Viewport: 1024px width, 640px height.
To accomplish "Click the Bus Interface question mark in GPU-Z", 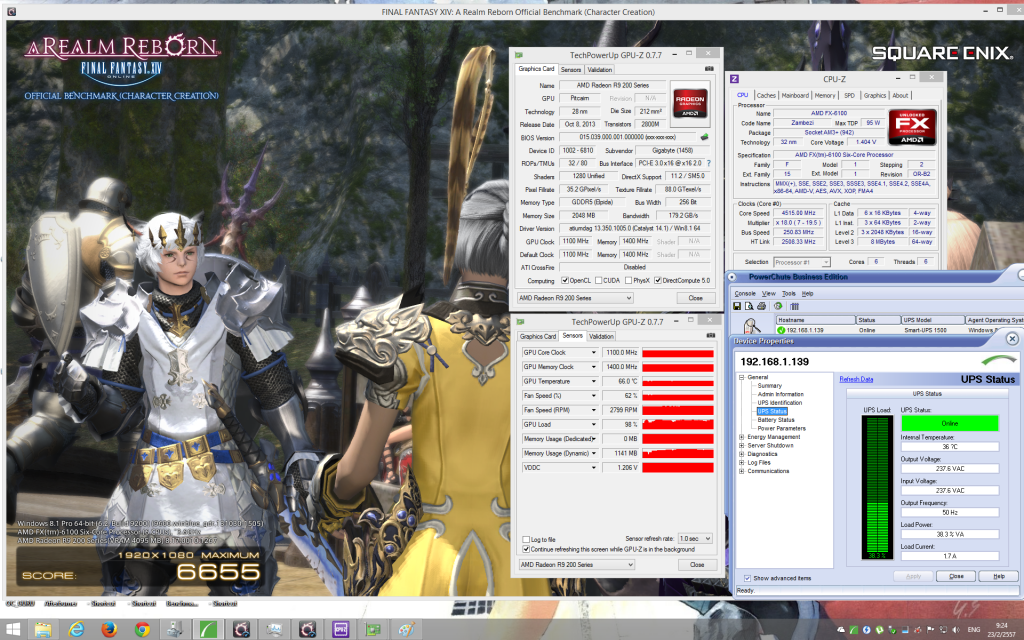I will (x=709, y=163).
